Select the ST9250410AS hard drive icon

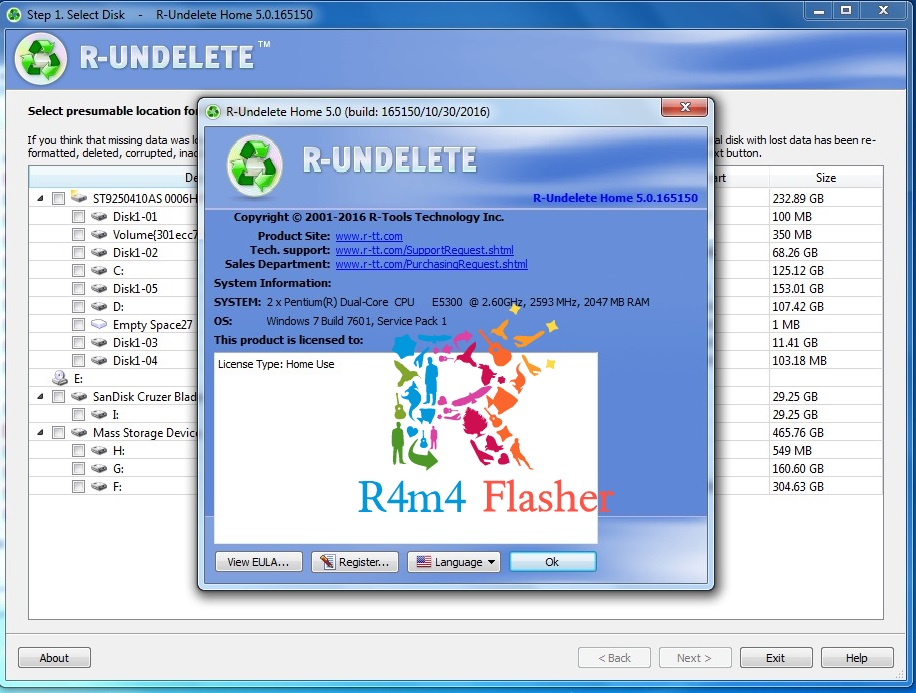coord(79,197)
